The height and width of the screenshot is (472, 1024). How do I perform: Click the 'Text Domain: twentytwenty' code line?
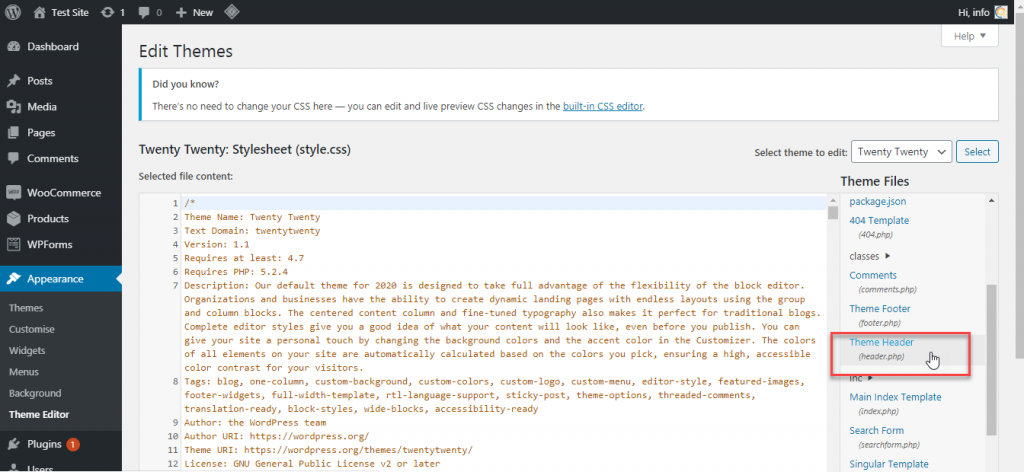click(252, 230)
